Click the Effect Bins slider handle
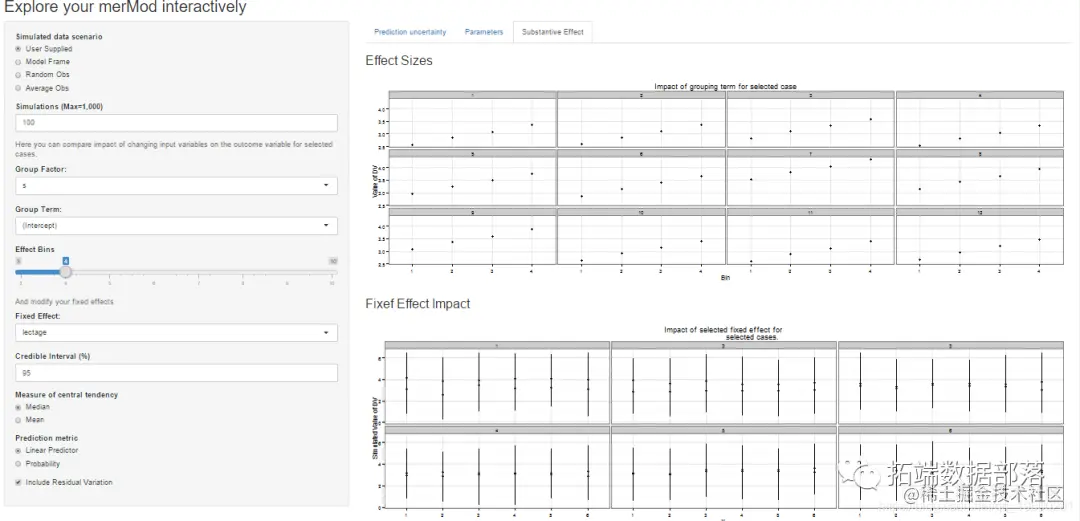The width and height of the screenshot is (1080, 521). click(x=65, y=272)
